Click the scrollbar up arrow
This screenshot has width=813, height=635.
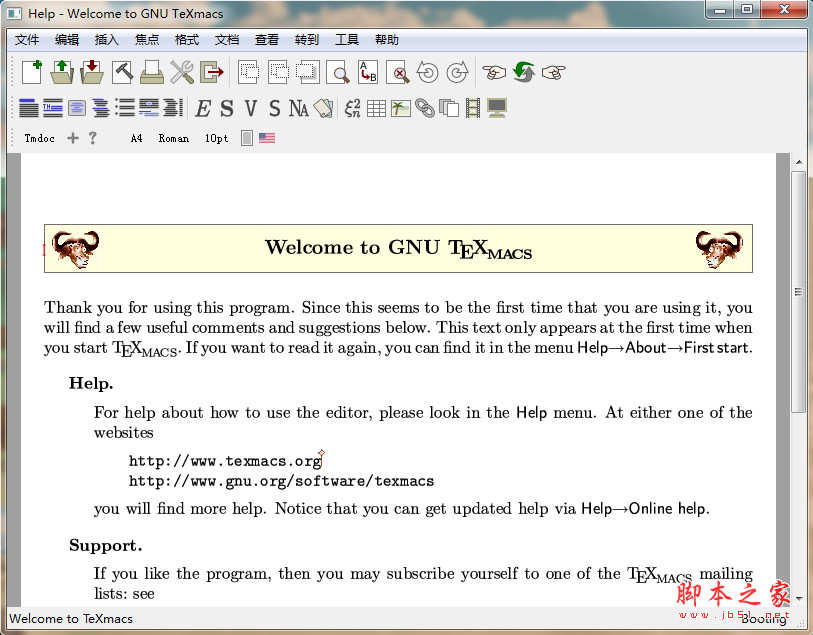(799, 162)
